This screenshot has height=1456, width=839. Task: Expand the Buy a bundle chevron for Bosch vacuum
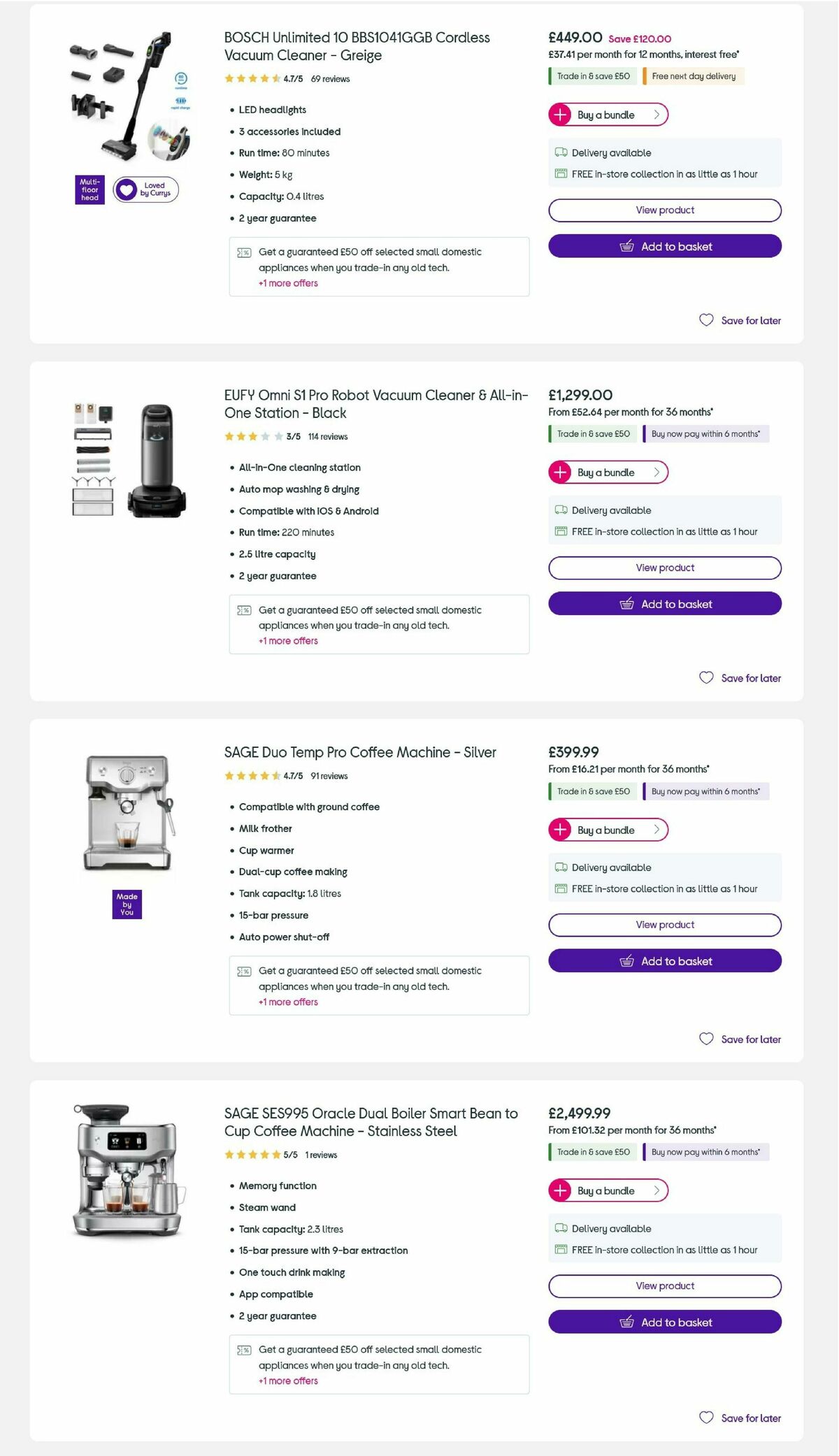point(656,115)
